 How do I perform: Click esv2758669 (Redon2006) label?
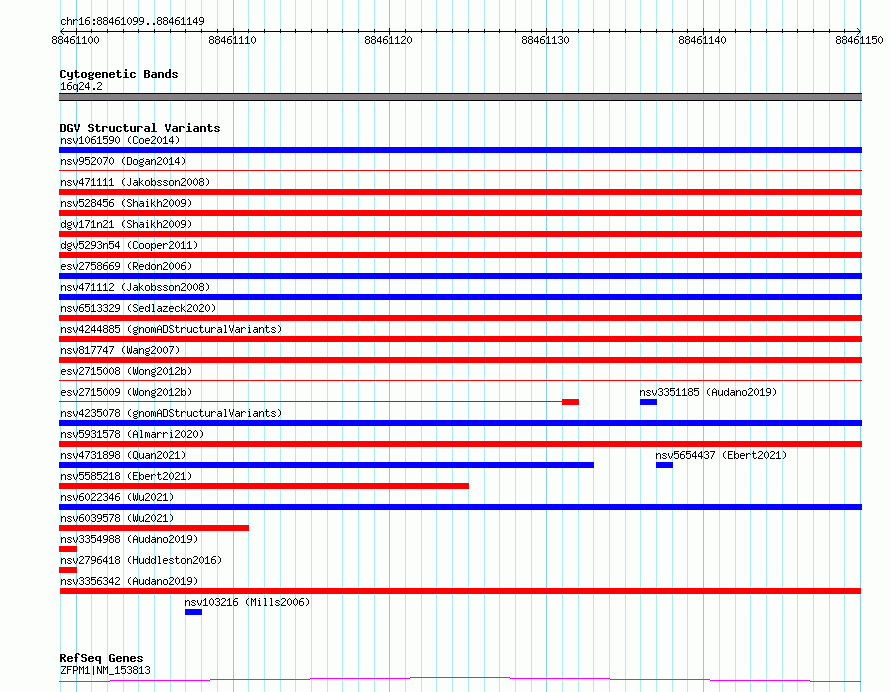pyautogui.click(x=126, y=266)
